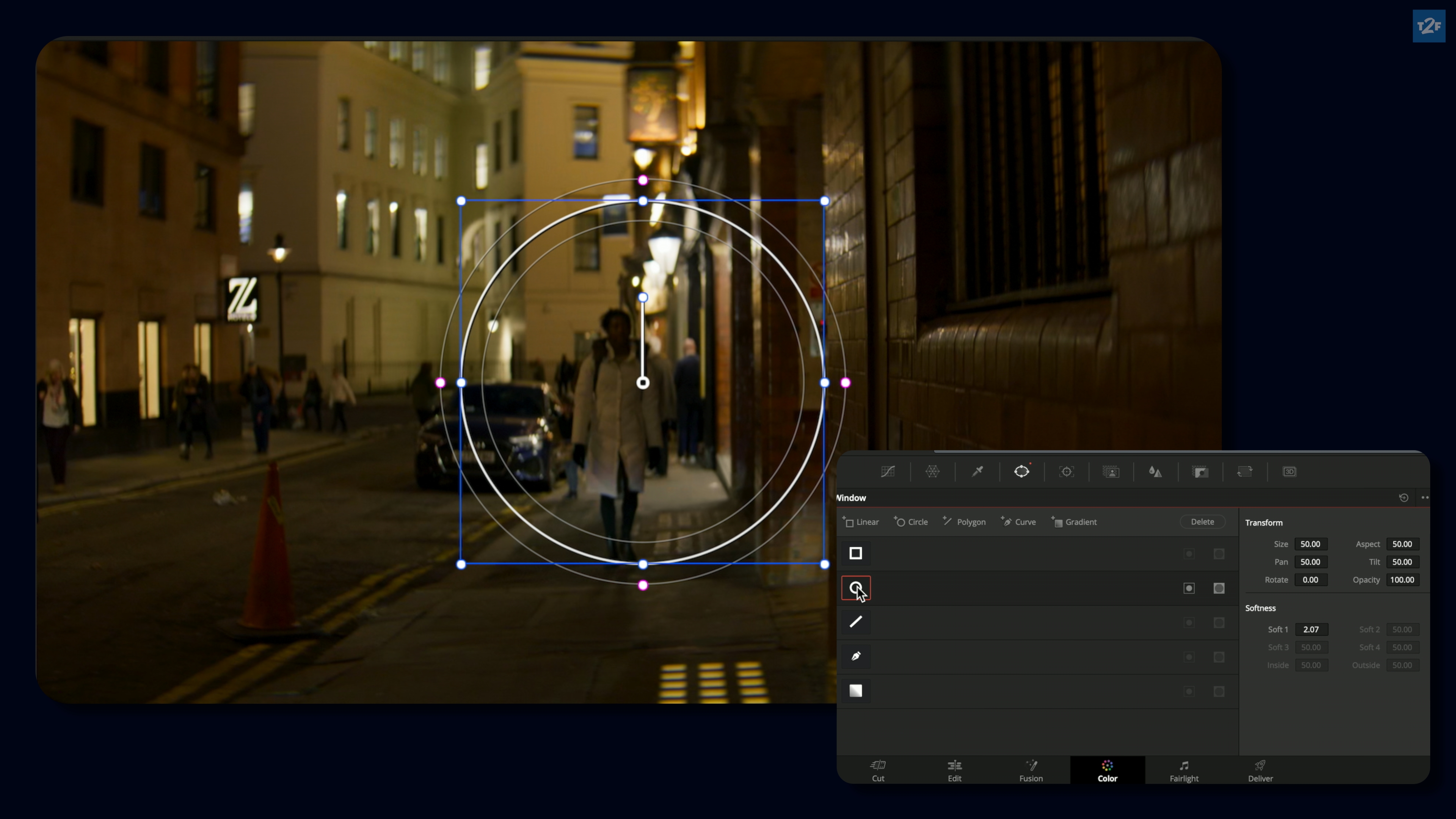Open the Blur/Sharpen palette icon

click(1155, 471)
